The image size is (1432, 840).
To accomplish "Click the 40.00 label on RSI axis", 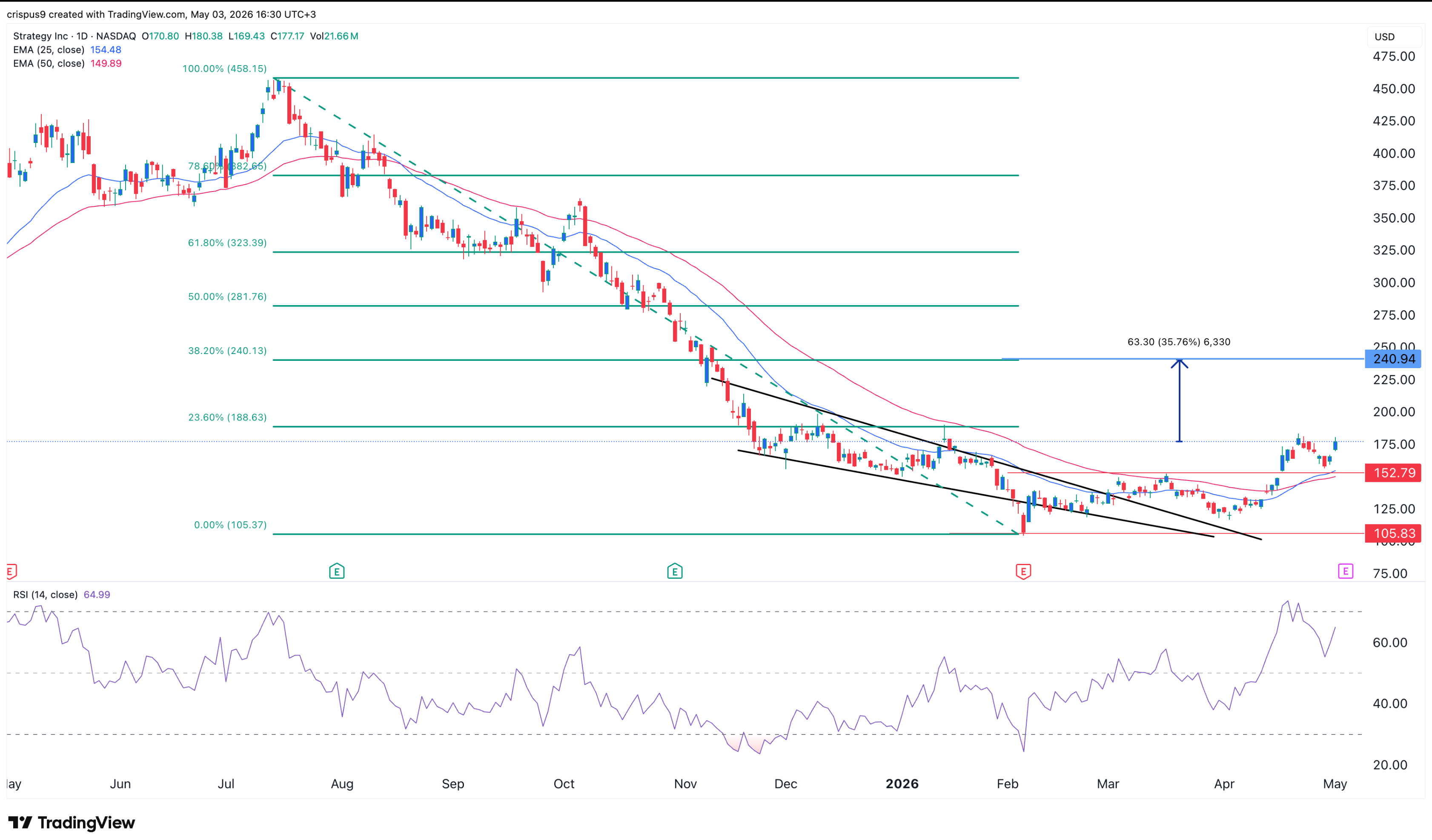I will click(x=1390, y=703).
